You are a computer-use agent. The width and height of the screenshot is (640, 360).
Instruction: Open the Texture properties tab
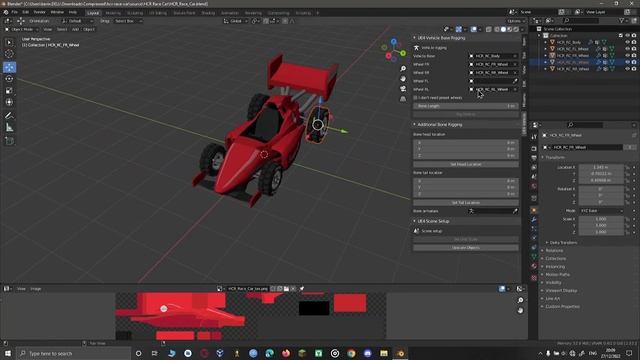coord(534,278)
